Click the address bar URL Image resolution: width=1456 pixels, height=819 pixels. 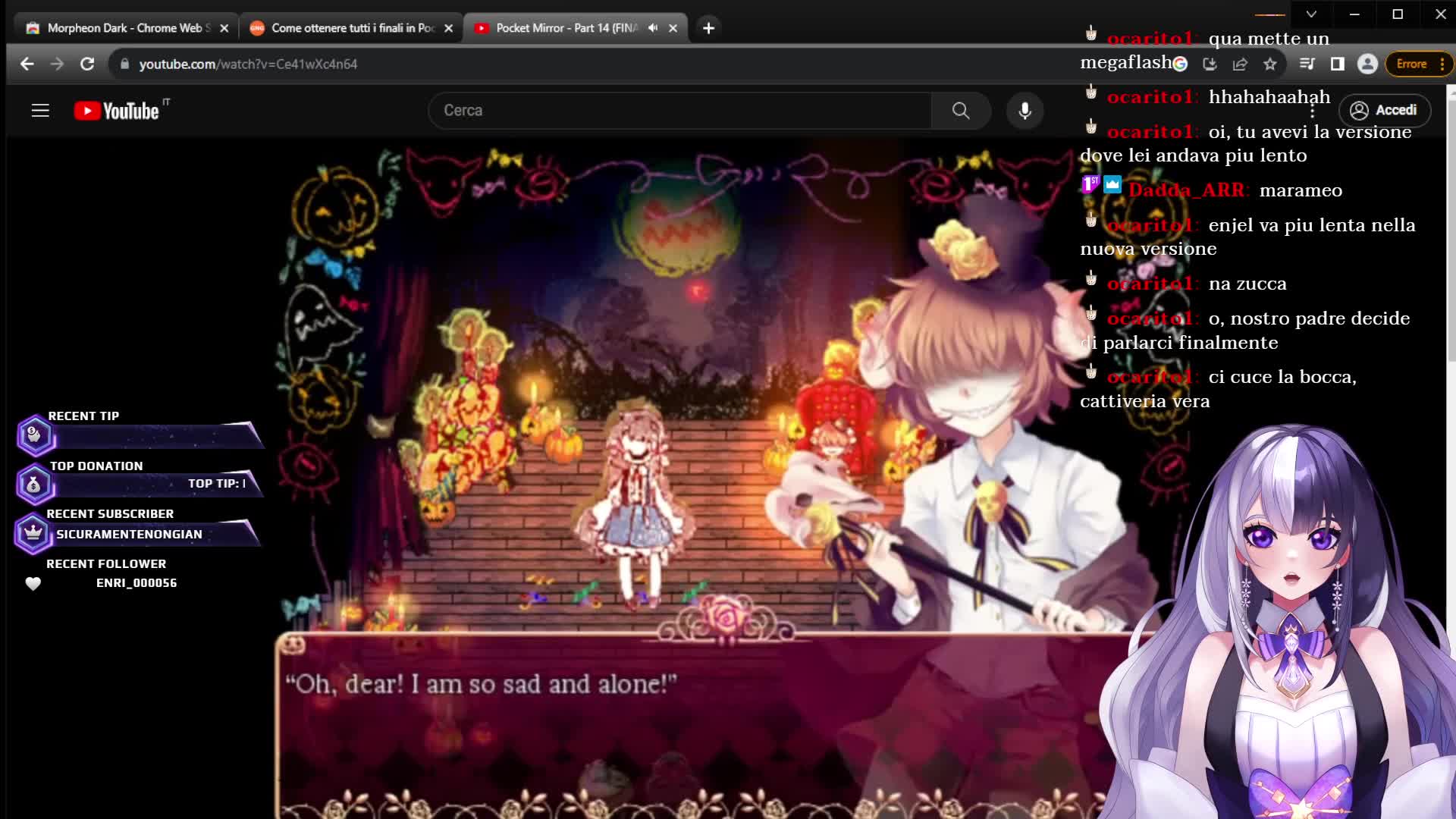pyautogui.click(x=248, y=64)
